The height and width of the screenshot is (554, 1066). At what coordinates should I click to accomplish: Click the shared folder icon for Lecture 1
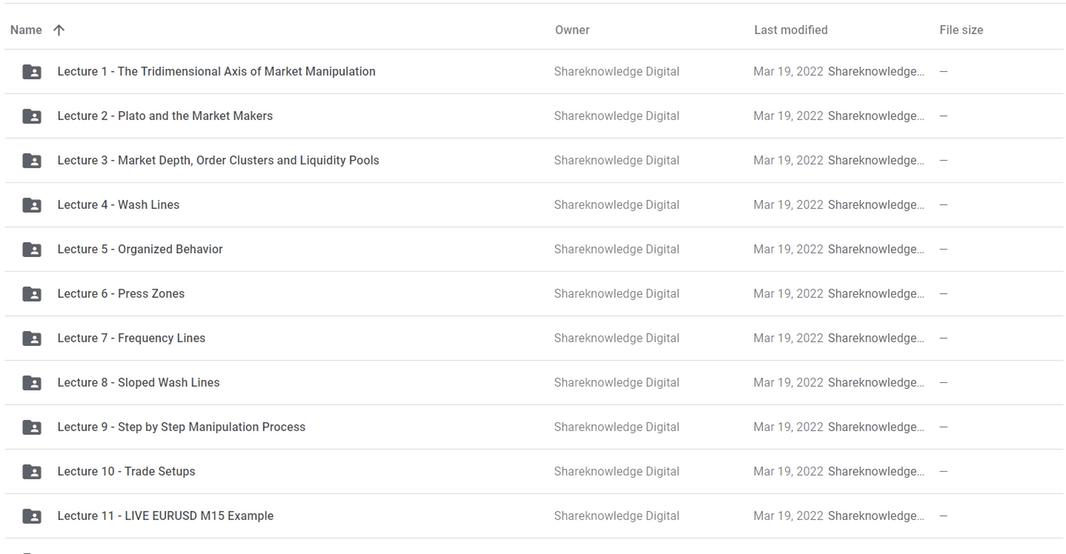pos(32,71)
